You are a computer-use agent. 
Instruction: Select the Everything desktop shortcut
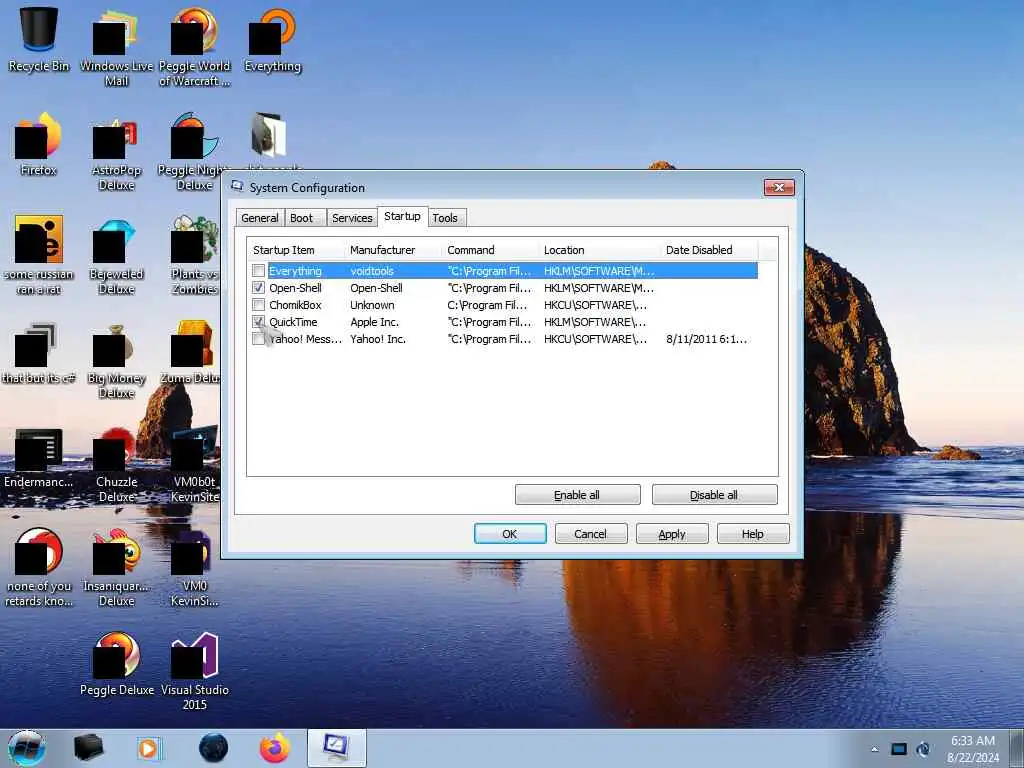(x=272, y=39)
